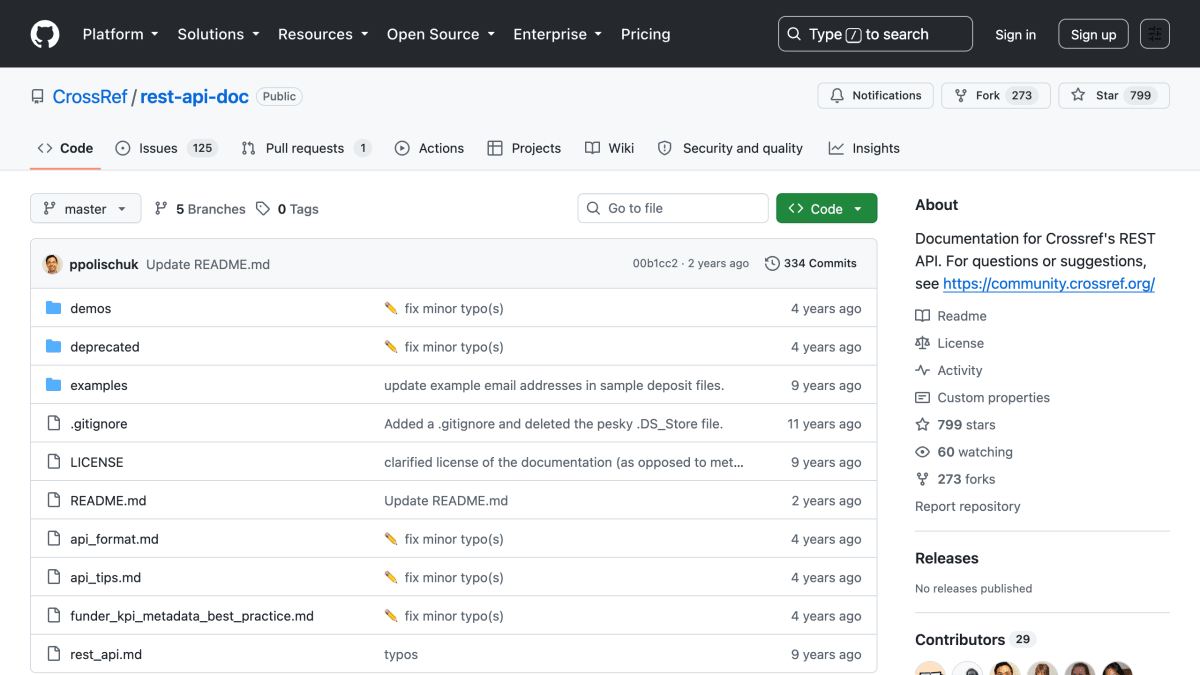Open License in About sidebar
Image resolution: width=1200 pixels, height=675 pixels.
click(x=950, y=343)
